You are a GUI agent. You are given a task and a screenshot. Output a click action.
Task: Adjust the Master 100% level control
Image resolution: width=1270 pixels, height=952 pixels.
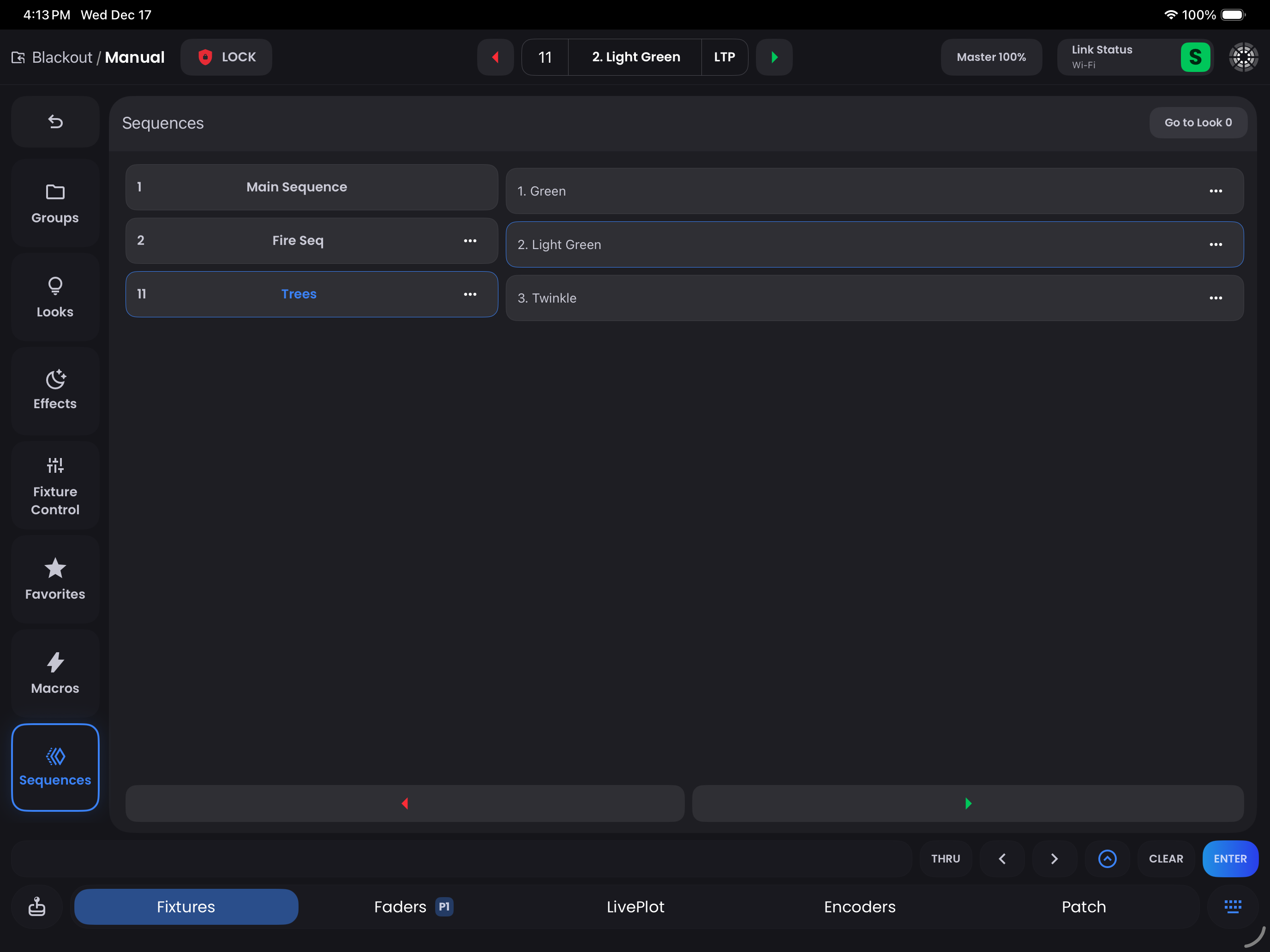pos(991,57)
